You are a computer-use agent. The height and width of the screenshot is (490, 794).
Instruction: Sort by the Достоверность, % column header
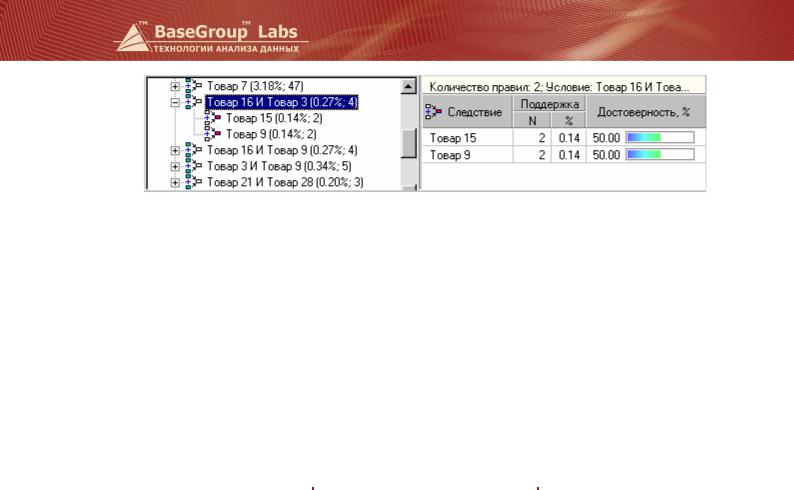click(x=646, y=112)
